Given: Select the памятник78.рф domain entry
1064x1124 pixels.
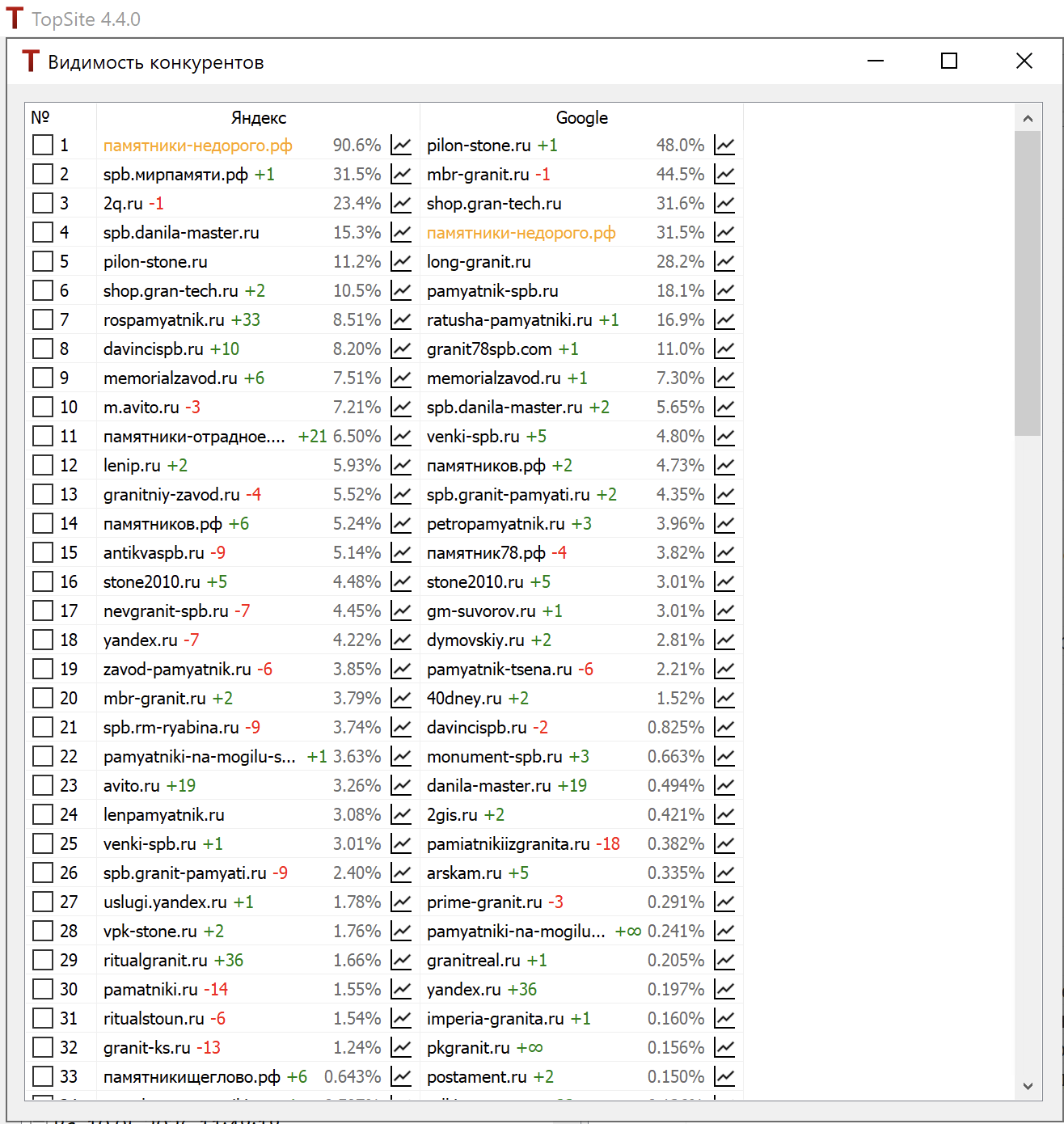Looking at the screenshot, I should pyautogui.click(x=486, y=553).
